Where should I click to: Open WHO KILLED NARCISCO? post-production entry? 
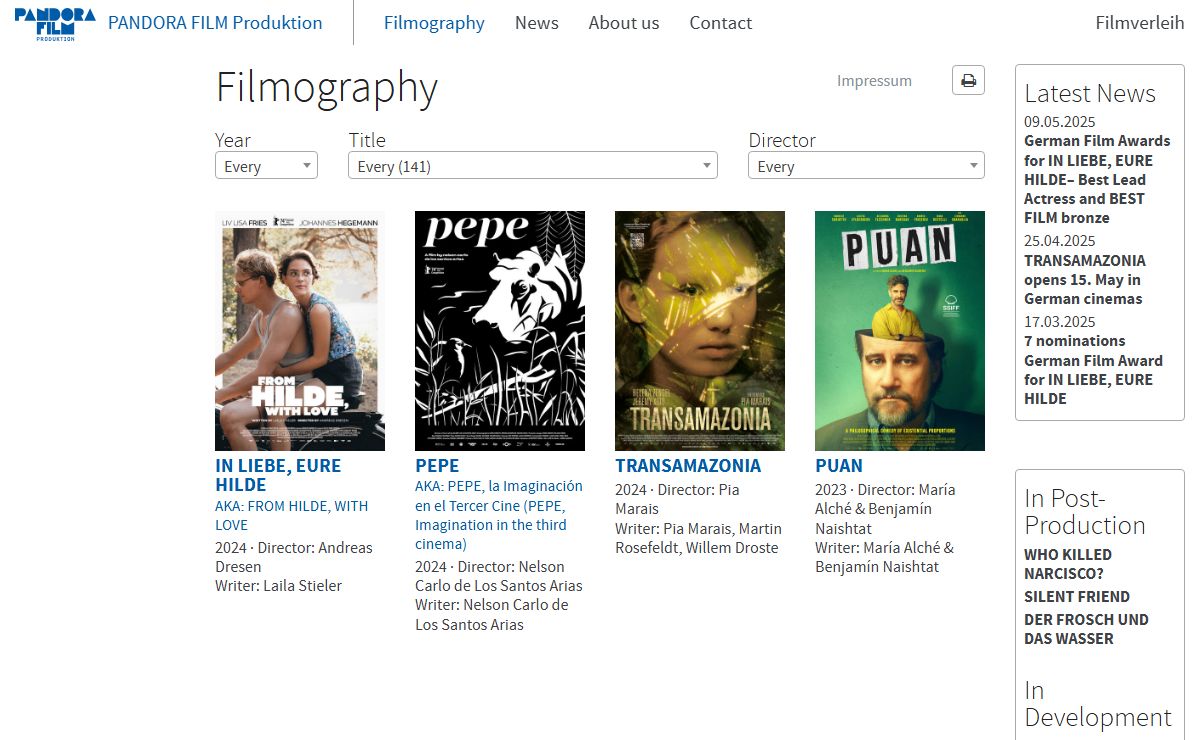pyautogui.click(x=1068, y=564)
